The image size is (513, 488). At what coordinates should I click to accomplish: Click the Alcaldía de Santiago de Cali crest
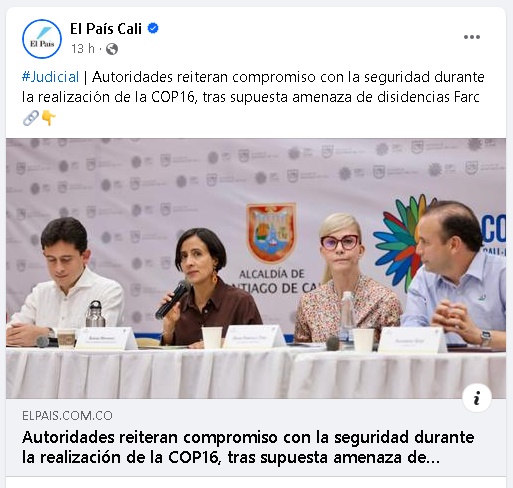pos(271,233)
